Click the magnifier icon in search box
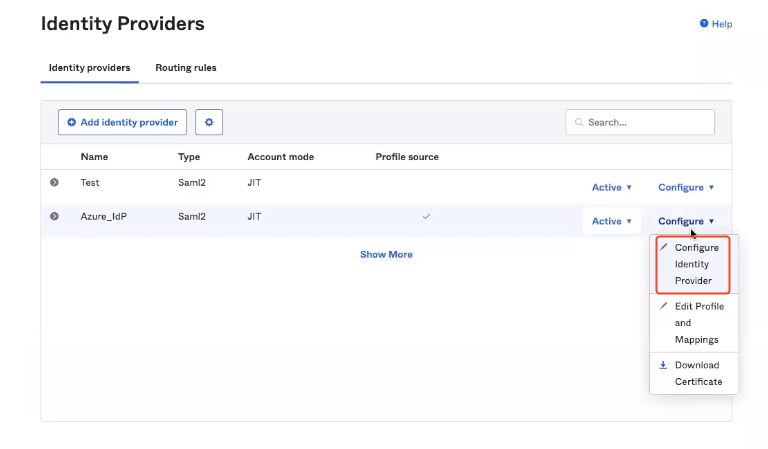This screenshot has width=768, height=449. point(578,123)
